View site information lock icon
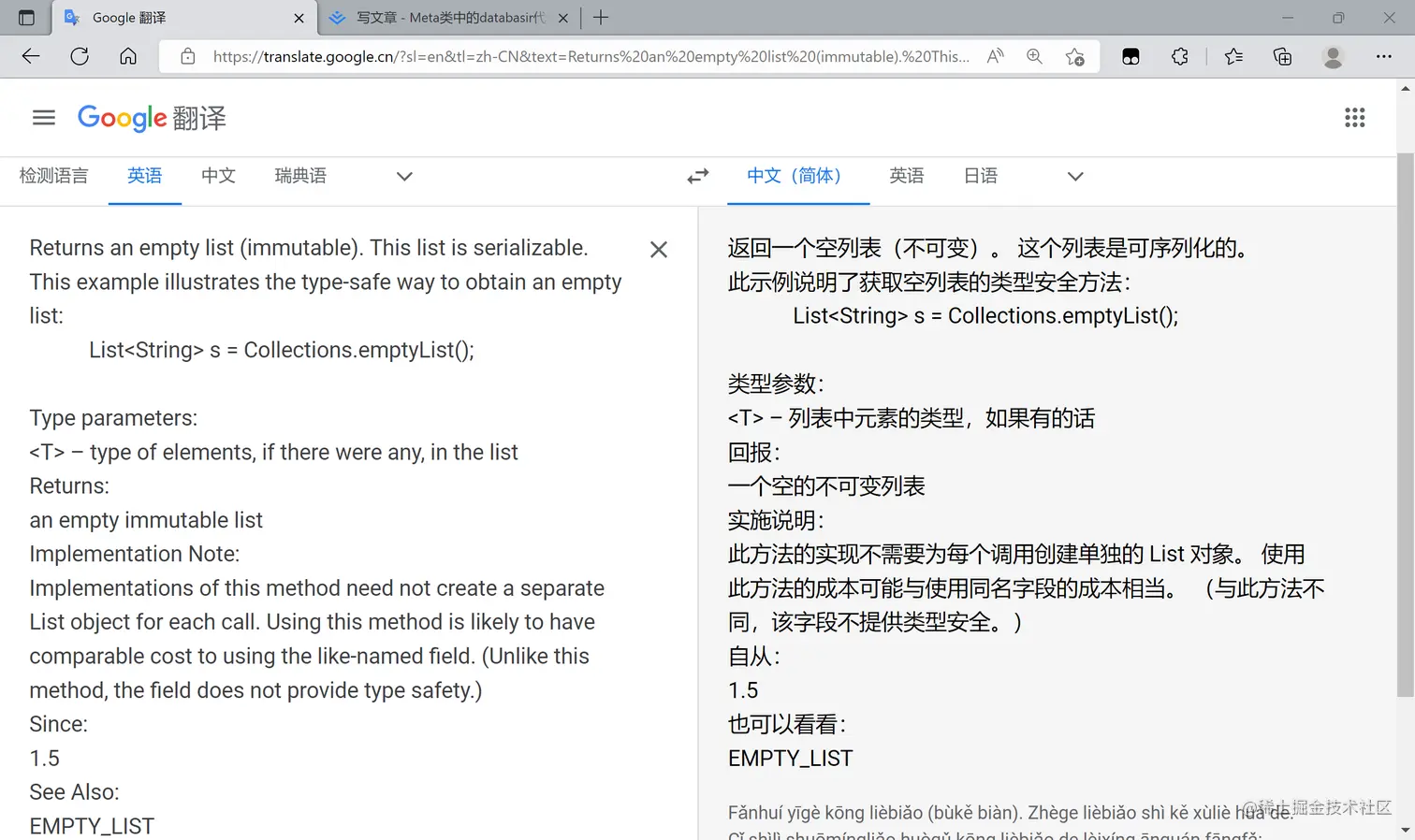Viewport: 1415px width, 840px height. (188, 56)
